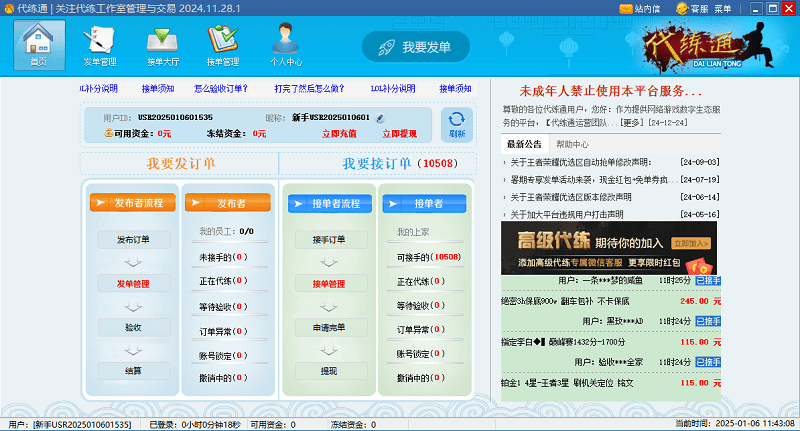Viewport: 800px width, 431px height.
Task: Click the 刷新 refresh icon
Action: (457, 124)
